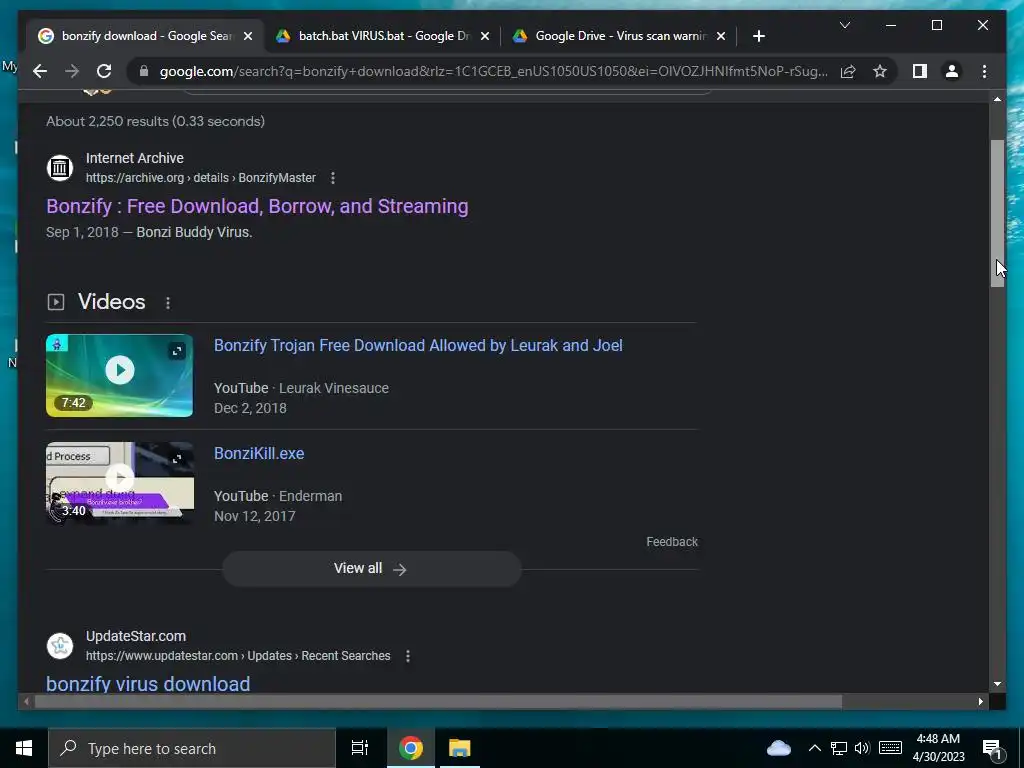Switch to batch.bat VIRUS.bat Google Drive tab

(383, 36)
